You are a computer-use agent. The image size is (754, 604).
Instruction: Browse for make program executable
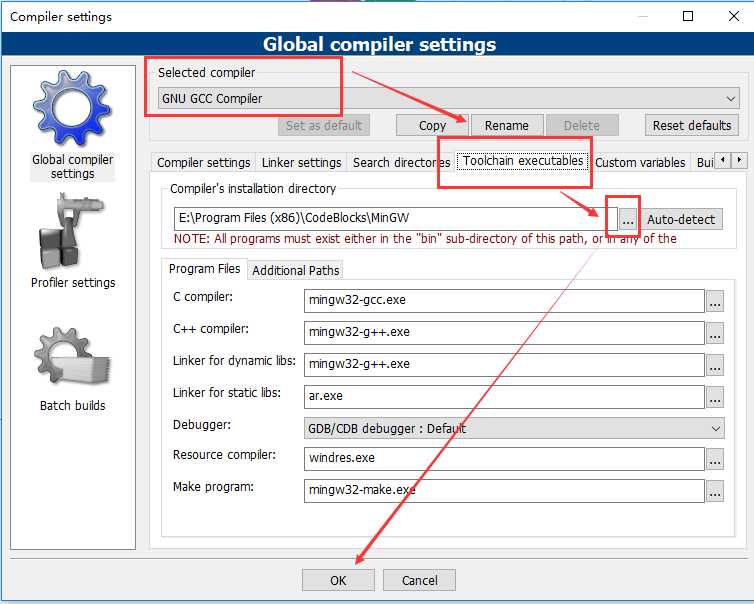point(715,491)
